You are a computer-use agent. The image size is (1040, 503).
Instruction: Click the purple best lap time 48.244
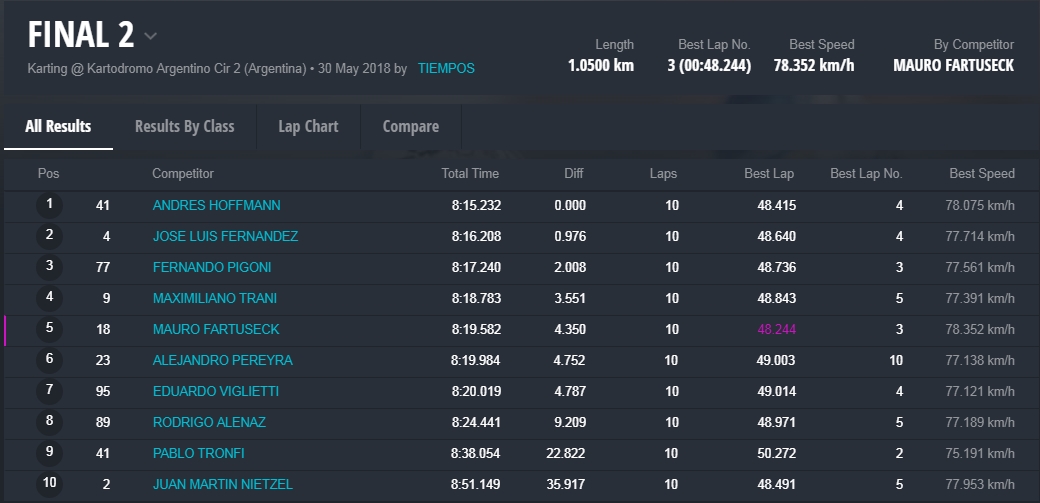pos(776,330)
